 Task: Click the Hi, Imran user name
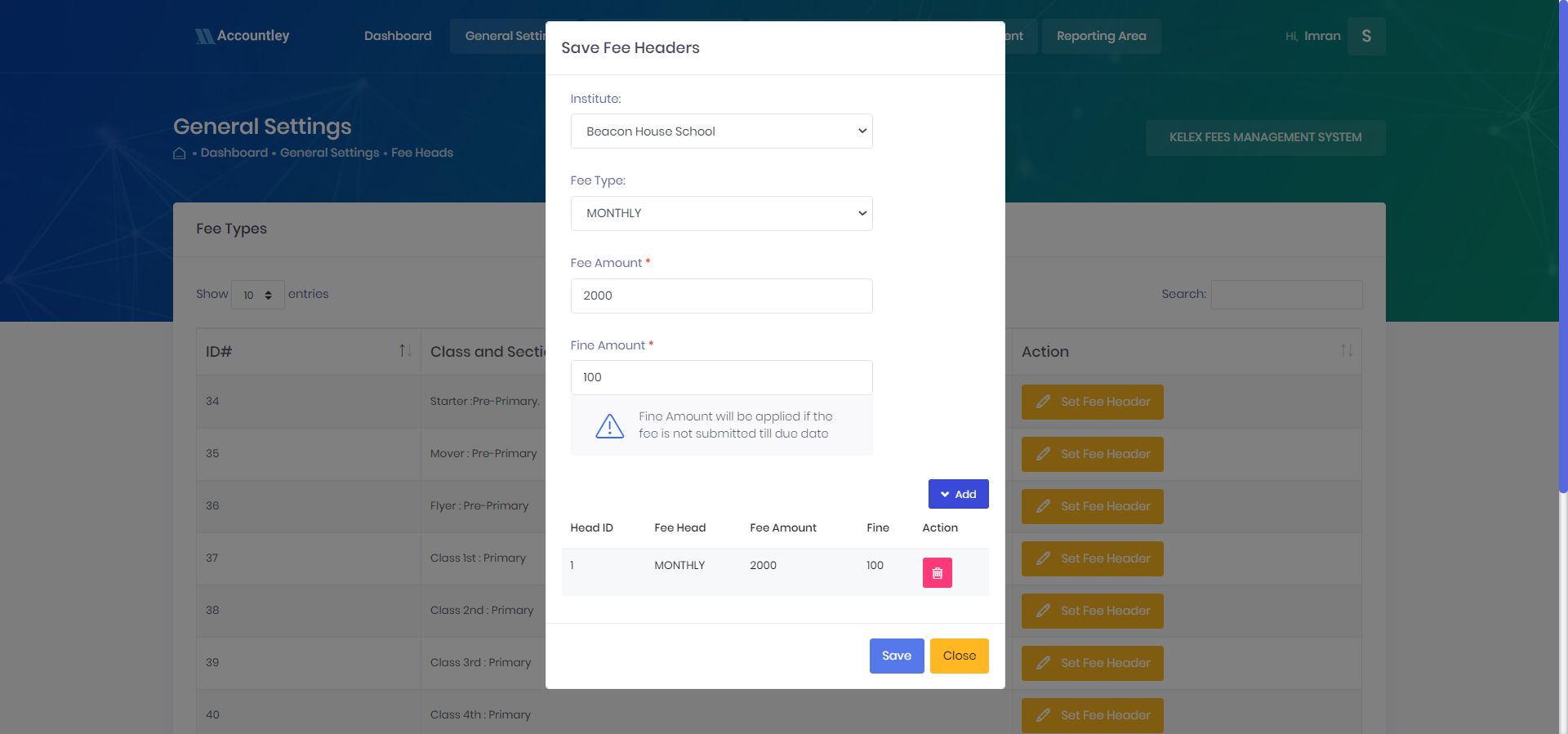[1313, 36]
